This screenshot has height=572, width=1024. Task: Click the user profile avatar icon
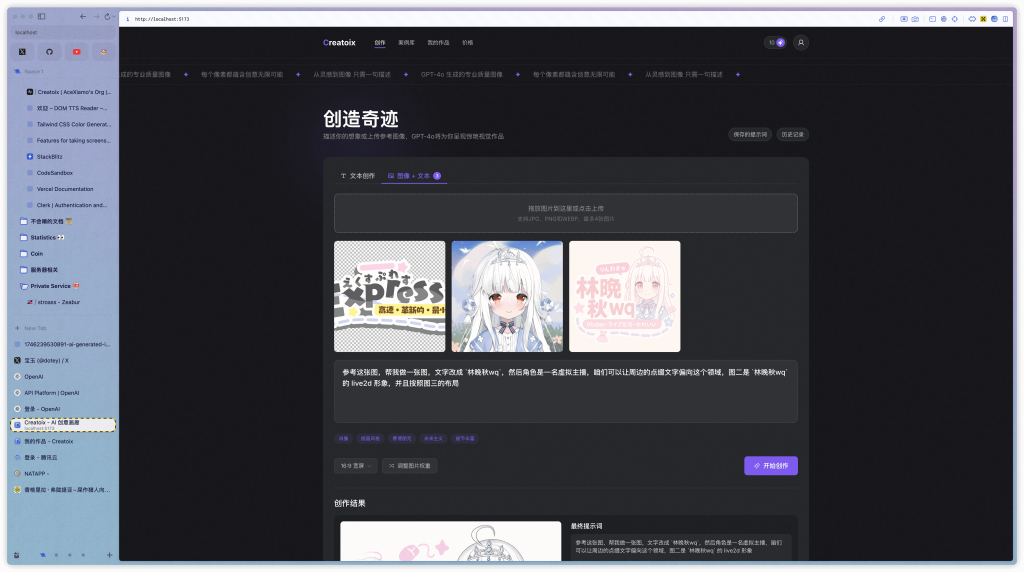click(x=801, y=43)
